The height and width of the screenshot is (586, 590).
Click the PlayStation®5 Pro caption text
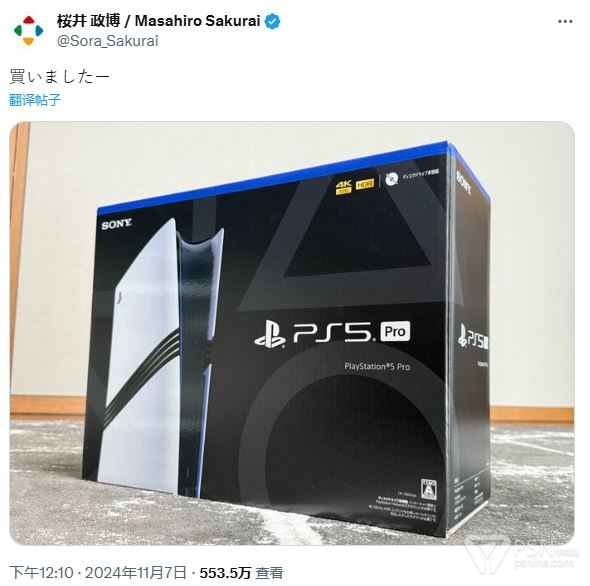377,366
